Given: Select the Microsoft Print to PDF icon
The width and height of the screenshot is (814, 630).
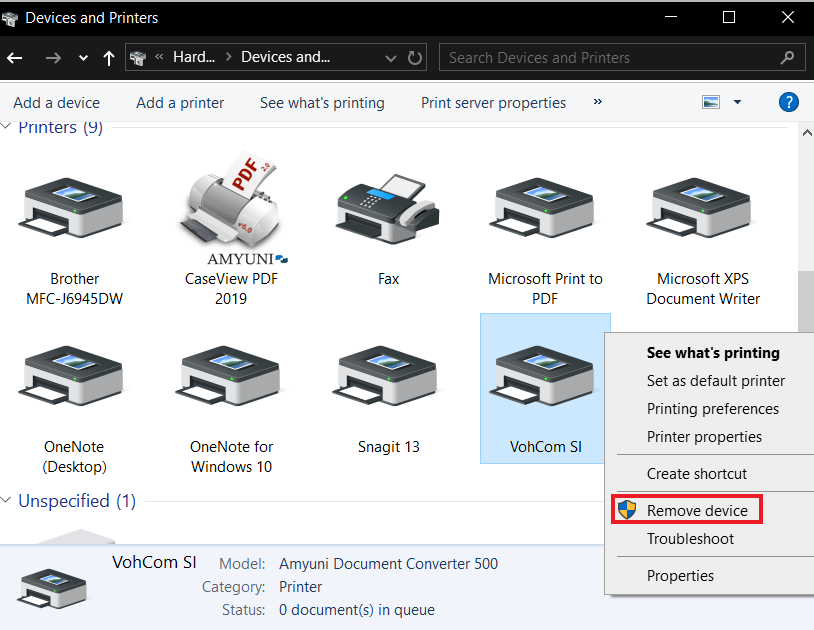Looking at the screenshot, I should [x=542, y=208].
